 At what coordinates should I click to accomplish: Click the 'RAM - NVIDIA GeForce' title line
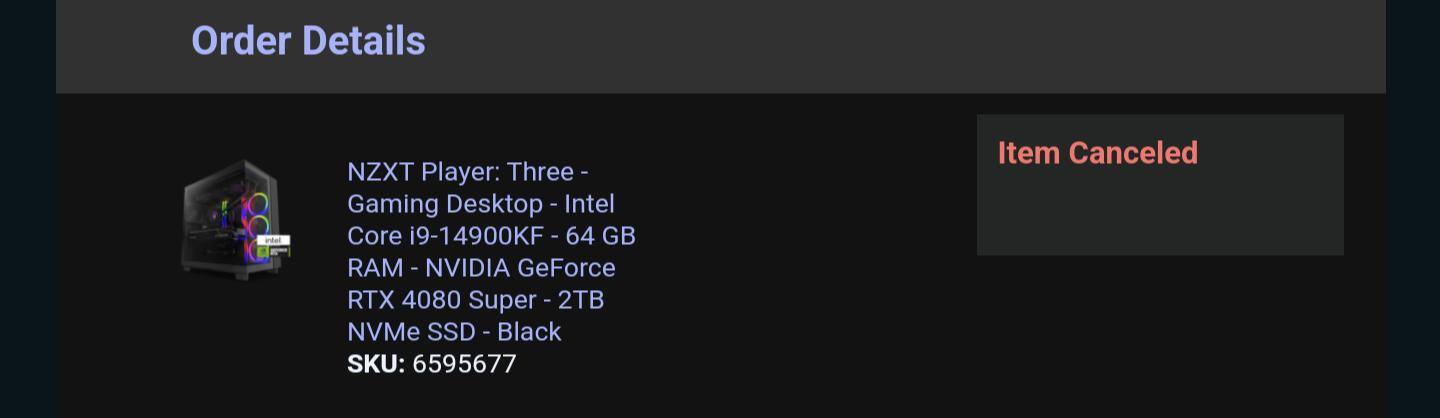481,268
